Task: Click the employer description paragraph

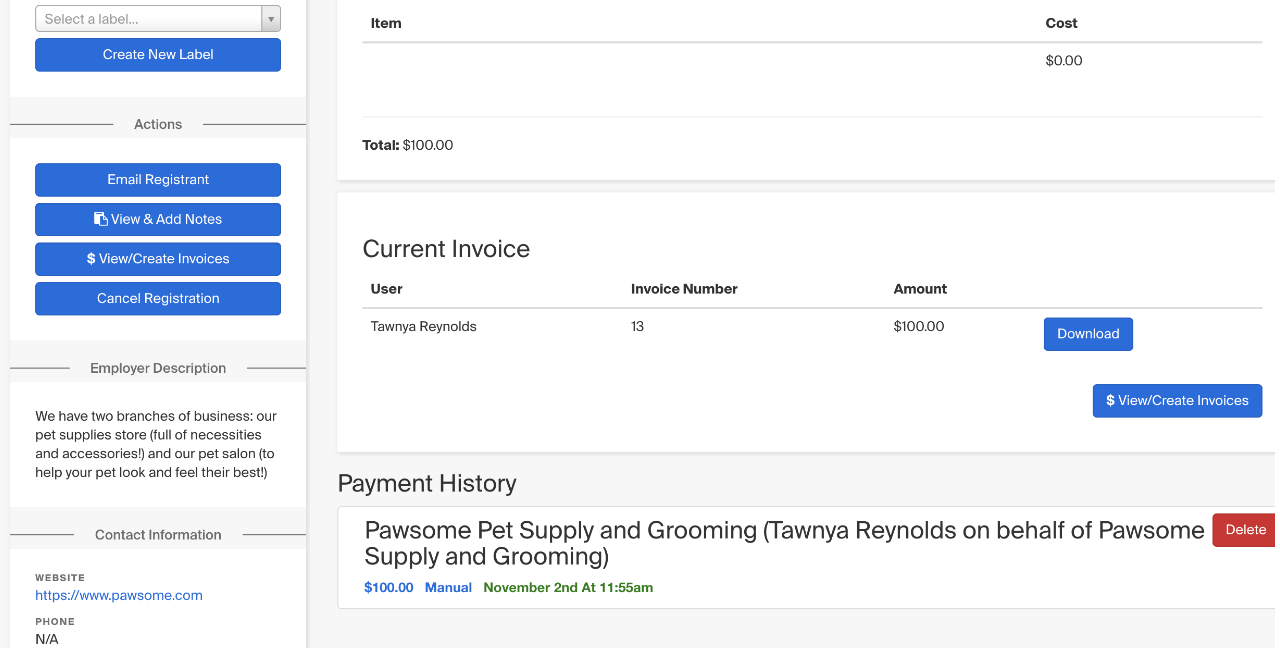Action: point(156,444)
